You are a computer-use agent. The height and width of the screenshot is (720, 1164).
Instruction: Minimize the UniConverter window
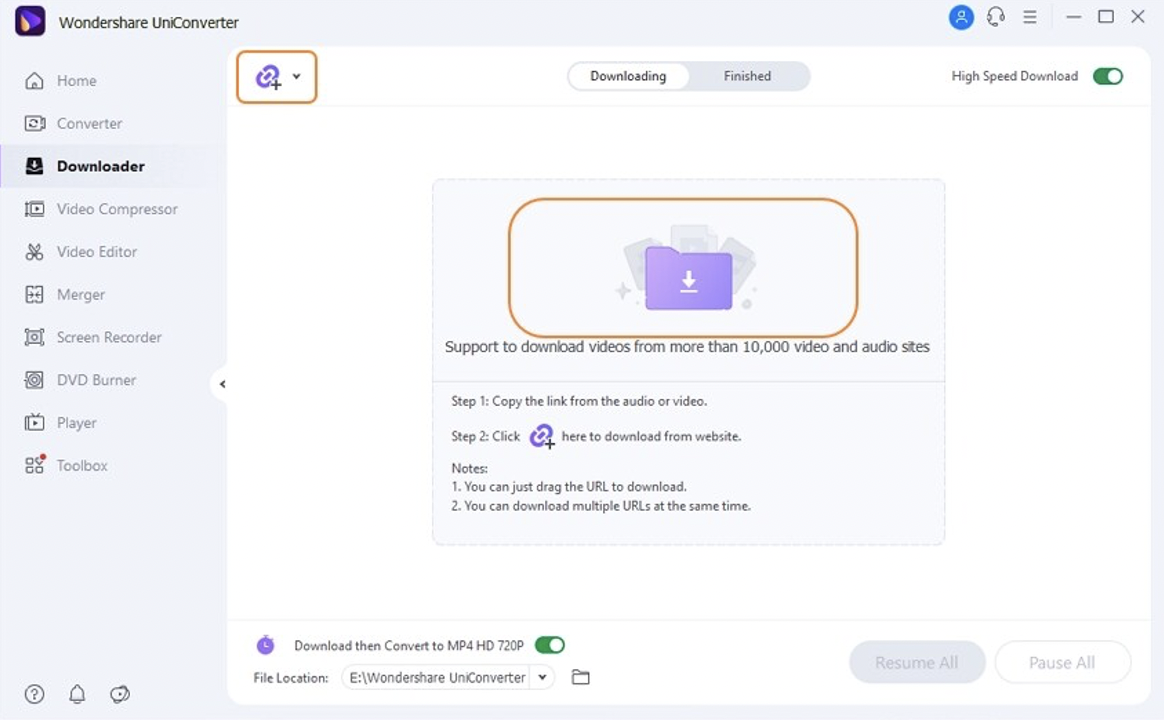1073,16
